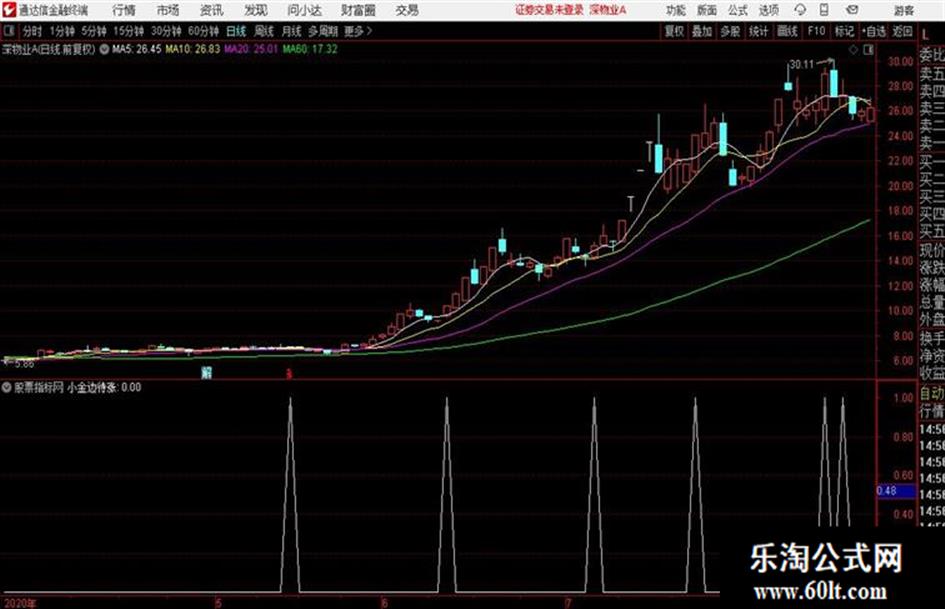The width and height of the screenshot is (945, 609).
Task: Open the mobile phone icon in title bar
Action: coord(824,10)
